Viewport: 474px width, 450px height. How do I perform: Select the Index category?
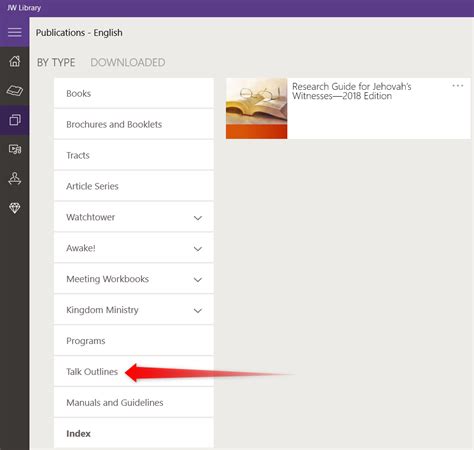tap(134, 433)
